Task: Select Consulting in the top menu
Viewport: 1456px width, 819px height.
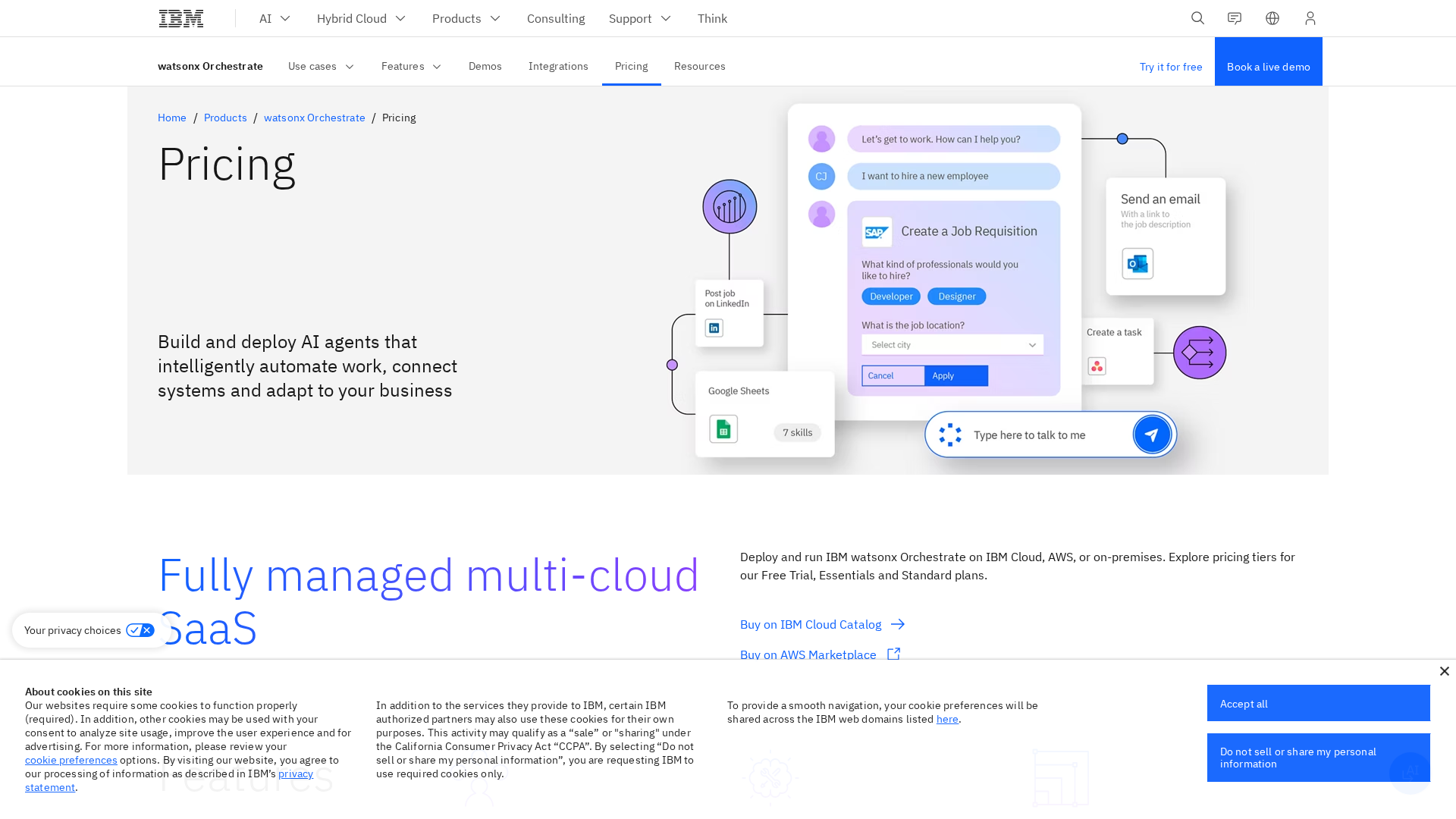Action: pos(555,18)
